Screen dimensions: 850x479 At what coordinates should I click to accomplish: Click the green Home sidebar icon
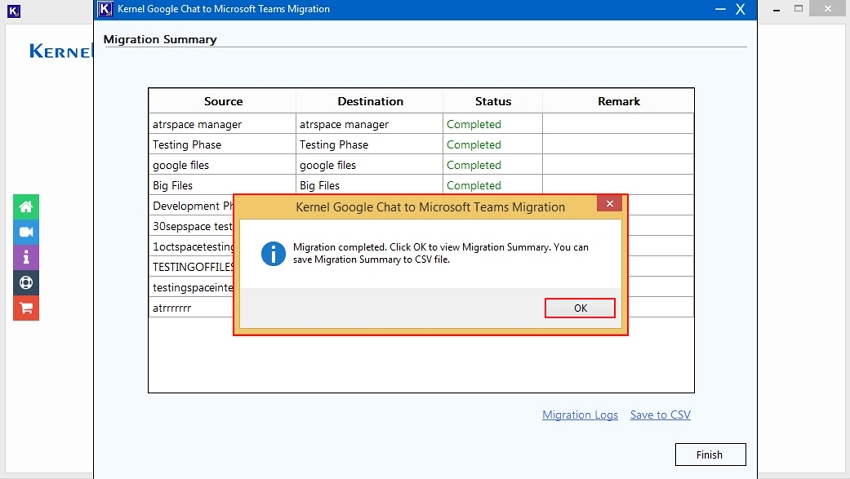(x=26, y=206)
